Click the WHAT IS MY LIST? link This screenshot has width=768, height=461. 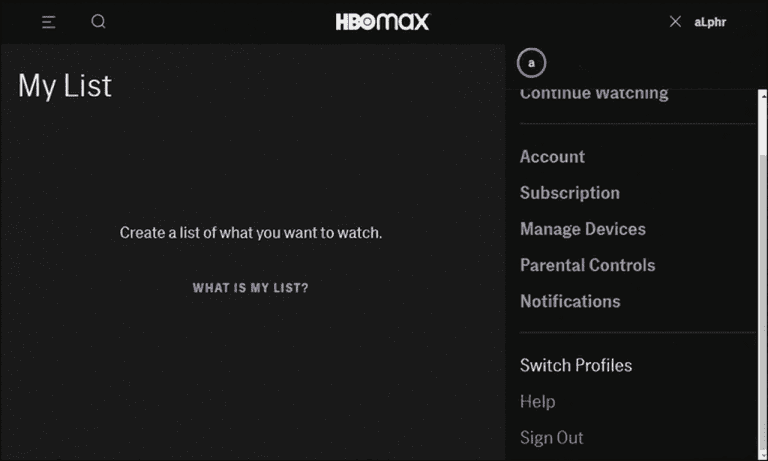[x=250, y=288]
